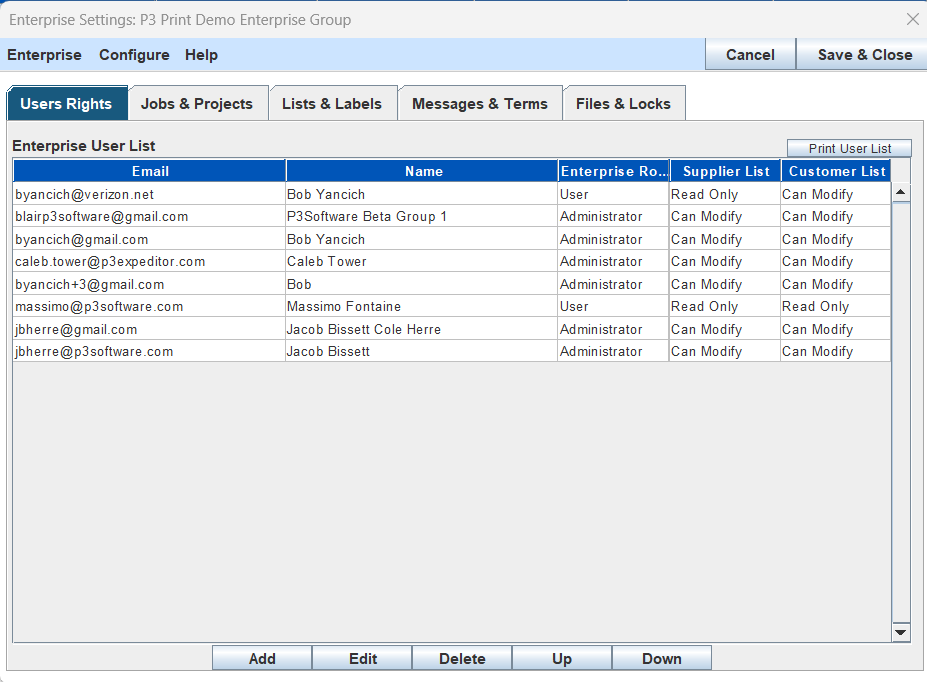
Task: Click the Cancel button
Action: [x=750, y=55]
